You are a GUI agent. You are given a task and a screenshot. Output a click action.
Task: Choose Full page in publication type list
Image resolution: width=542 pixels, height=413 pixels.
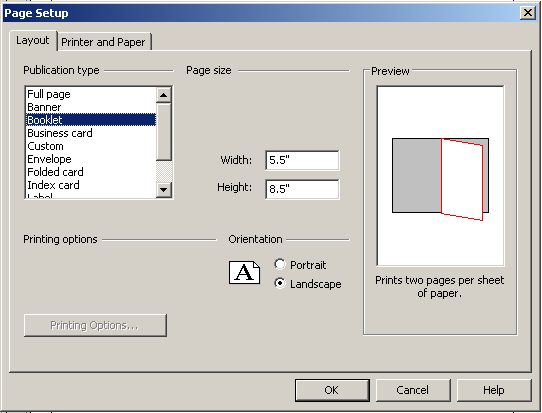(x=91, y=94)
